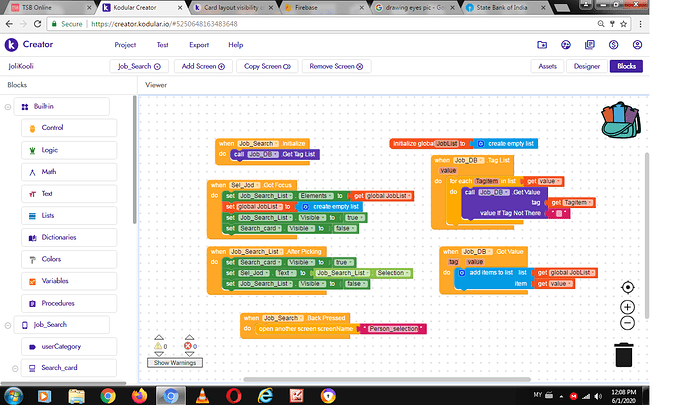Click the Show Warnings button
The height and width of the screenshot is (405, 690).
pos(174,362)
